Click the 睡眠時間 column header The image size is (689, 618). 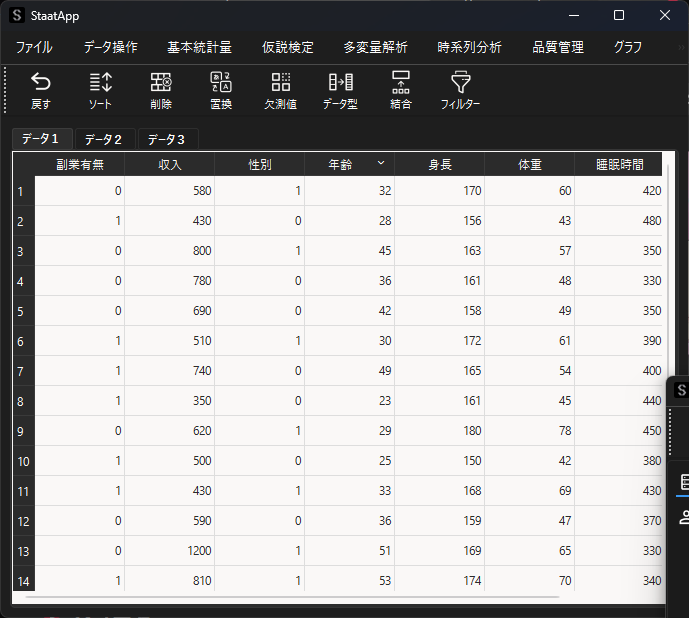click(618, 164)
